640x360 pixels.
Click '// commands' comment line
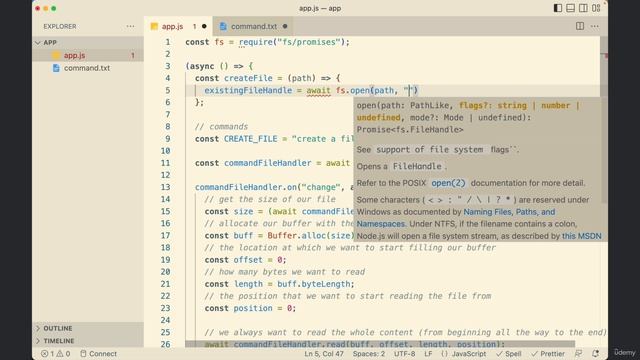coord(221,127)
